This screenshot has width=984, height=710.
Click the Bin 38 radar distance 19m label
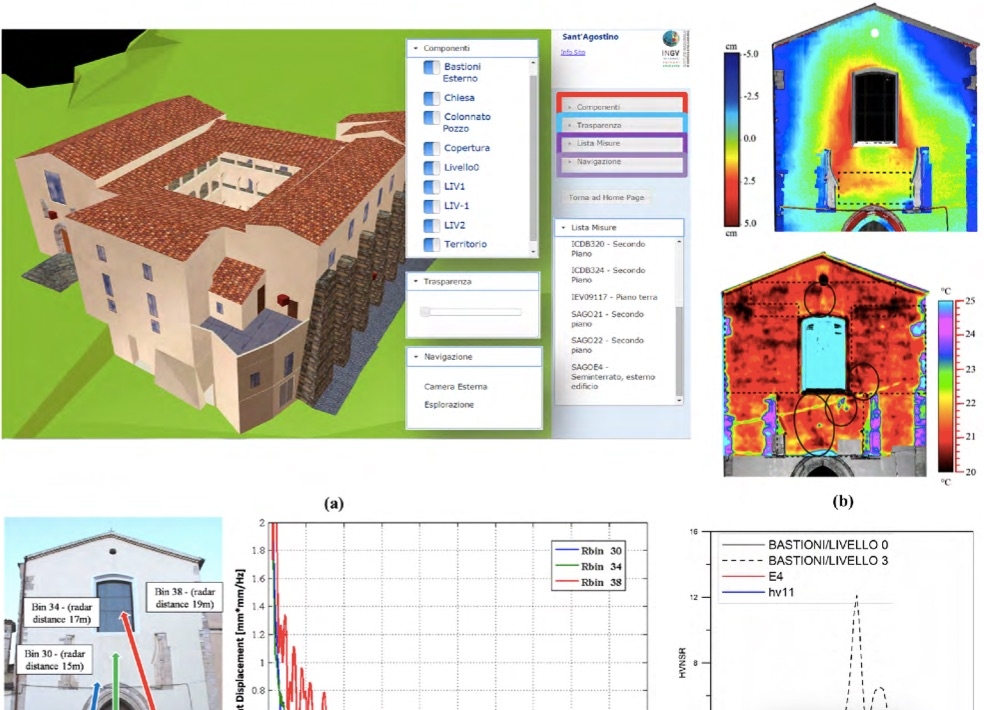(x=185, y=598)
